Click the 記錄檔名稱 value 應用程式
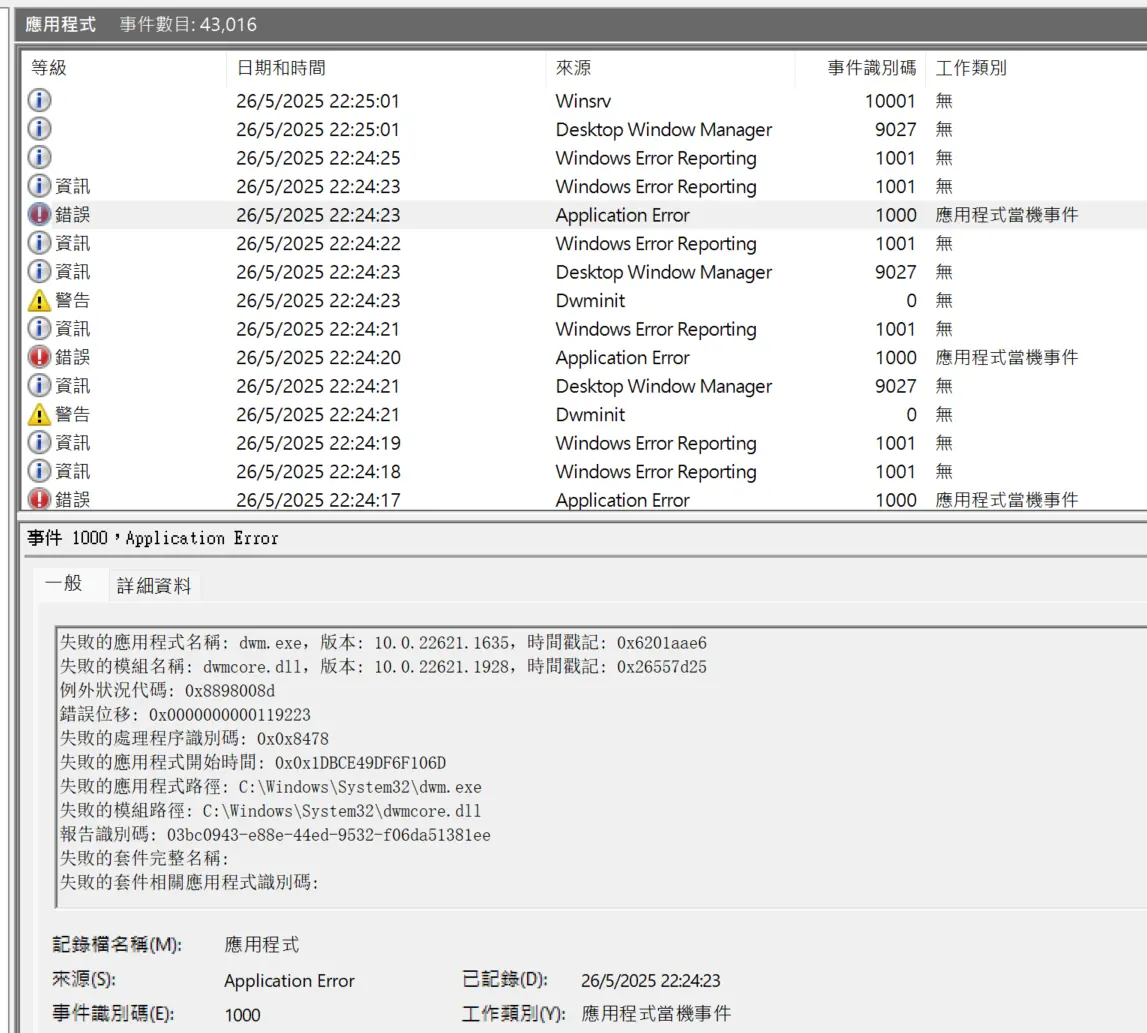The image size is (1147, 1033). (261, 945)
